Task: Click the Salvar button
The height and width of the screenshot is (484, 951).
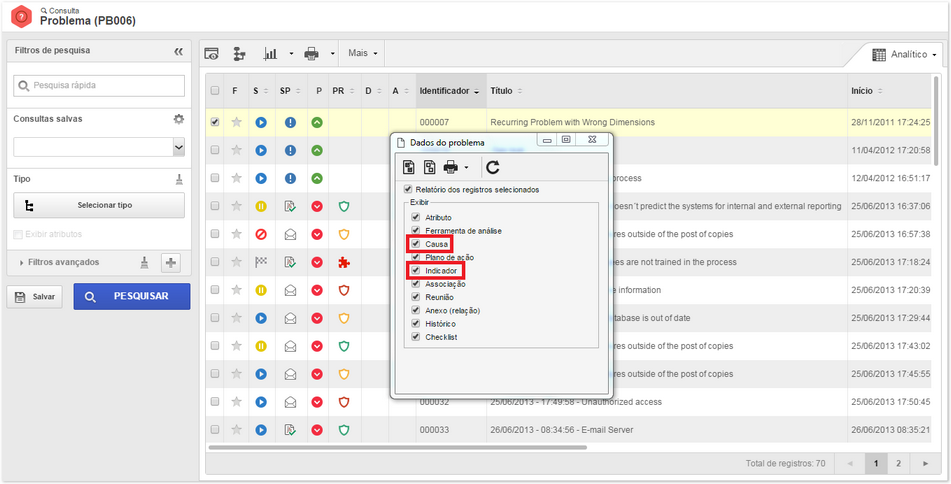Action: coord(35,297)
